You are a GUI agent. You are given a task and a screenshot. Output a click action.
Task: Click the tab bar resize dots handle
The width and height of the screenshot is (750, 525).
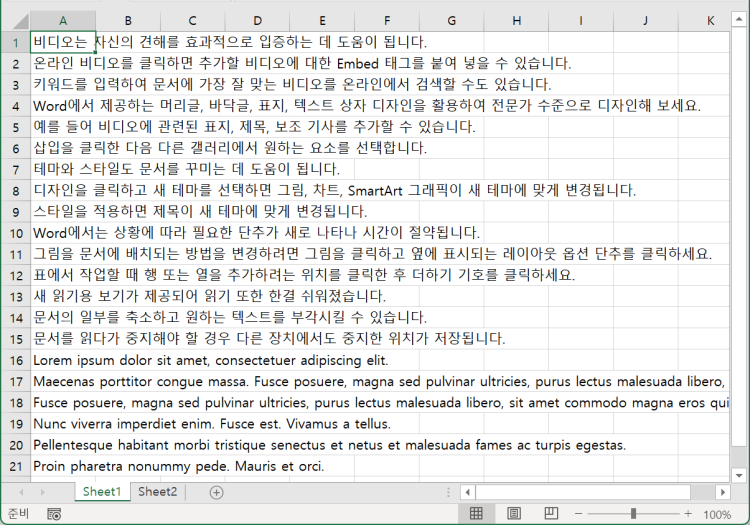(x=448, y=492)
